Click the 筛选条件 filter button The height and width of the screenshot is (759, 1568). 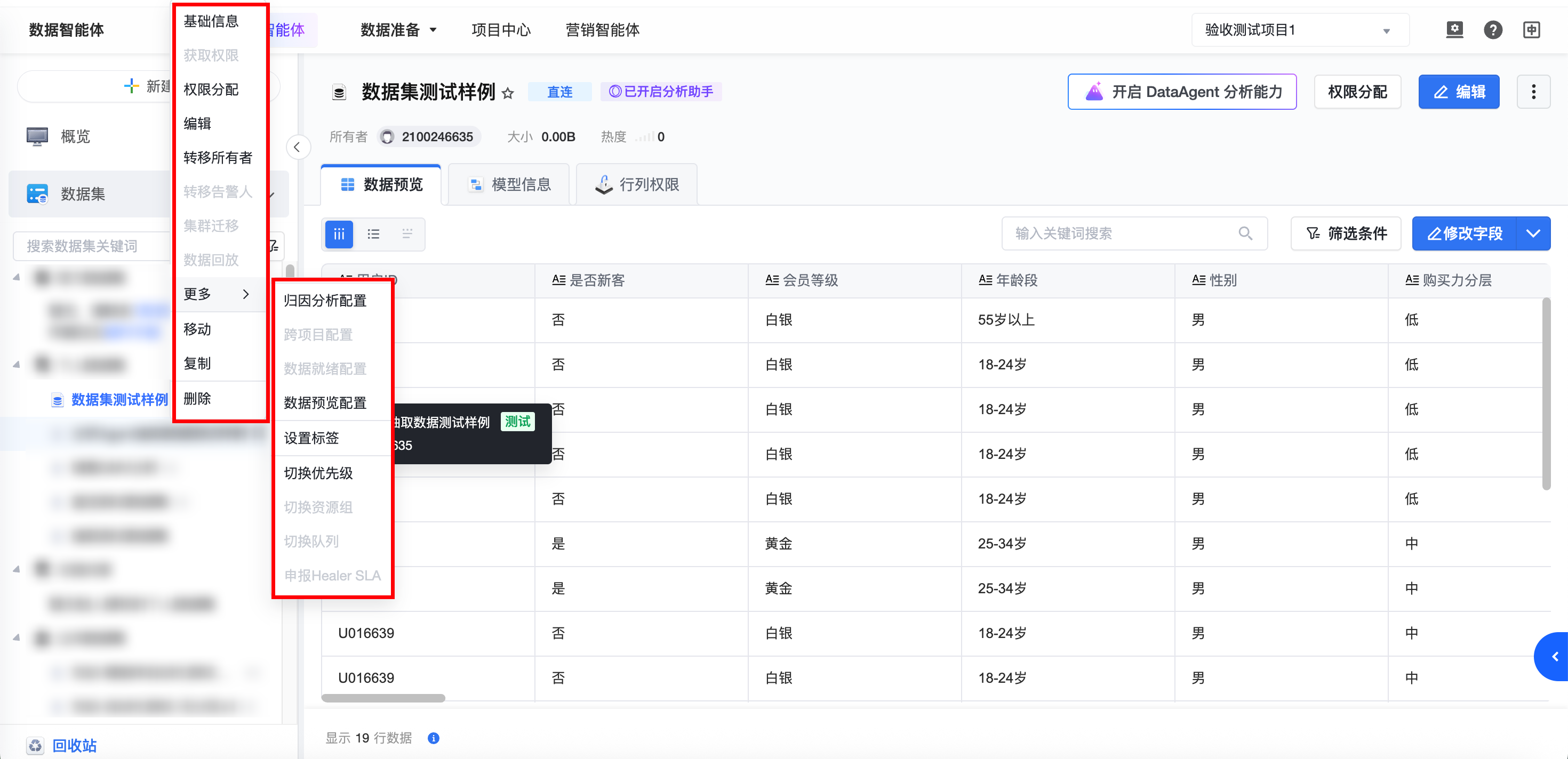[1346, 233]
